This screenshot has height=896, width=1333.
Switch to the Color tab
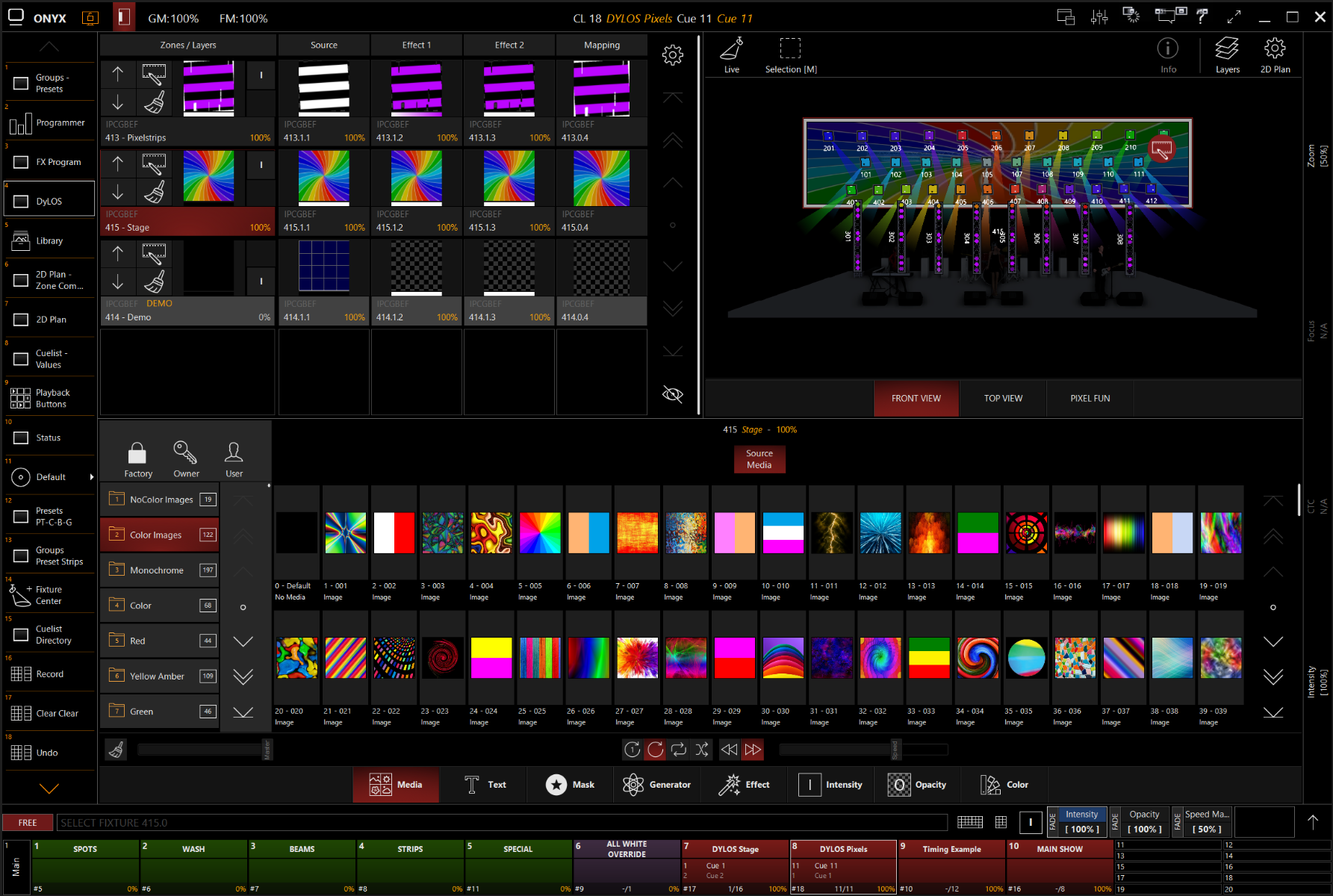click(x=1004, y=785)
